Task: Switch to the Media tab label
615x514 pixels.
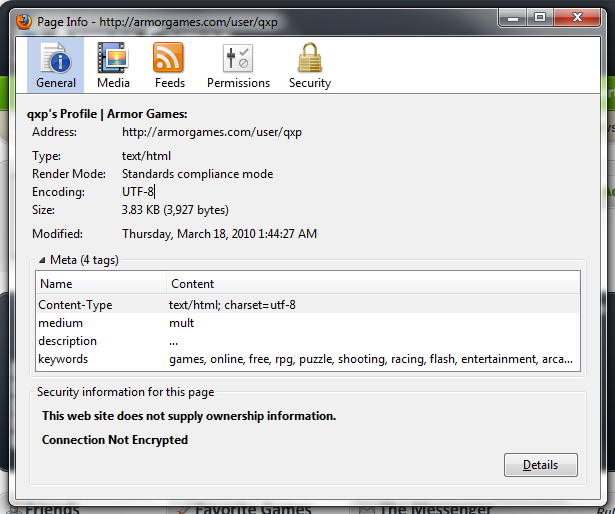Action: tap(113, 83)
